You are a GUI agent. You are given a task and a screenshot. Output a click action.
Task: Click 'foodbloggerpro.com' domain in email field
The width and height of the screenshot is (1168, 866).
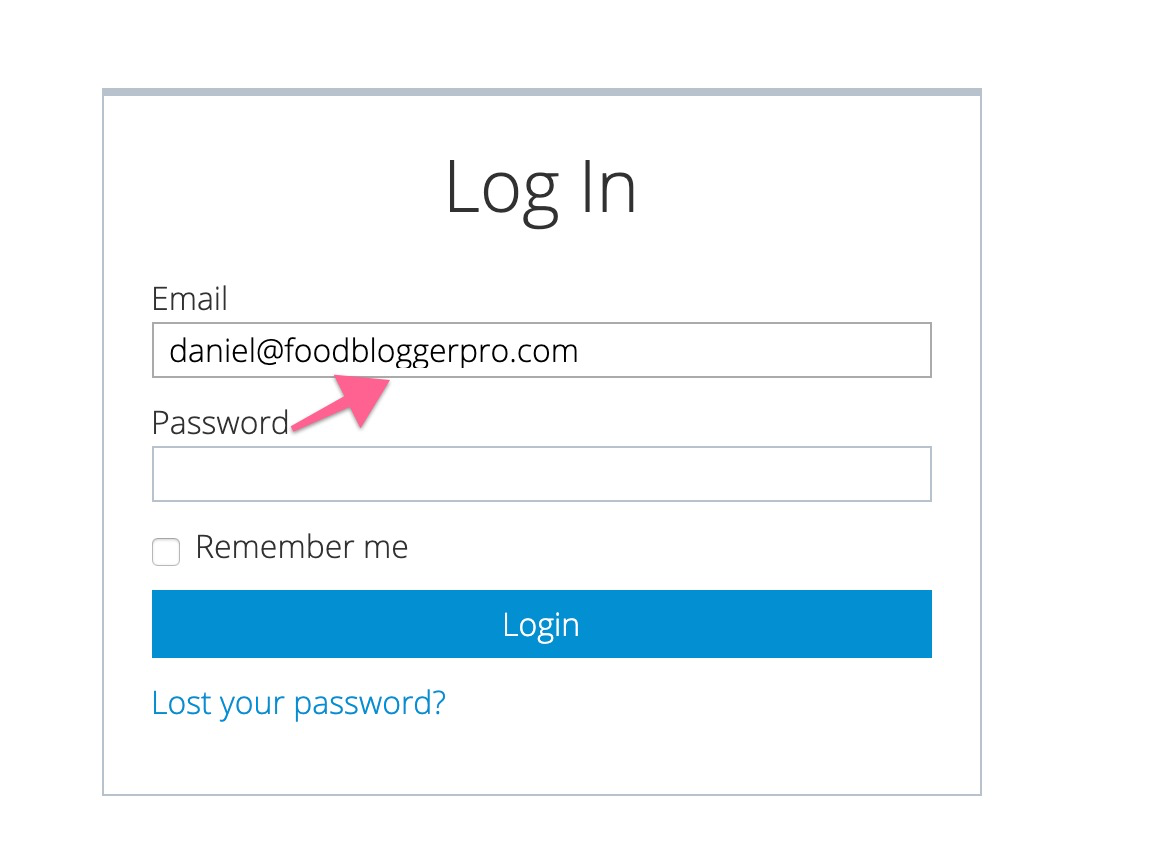coord(431,352)
